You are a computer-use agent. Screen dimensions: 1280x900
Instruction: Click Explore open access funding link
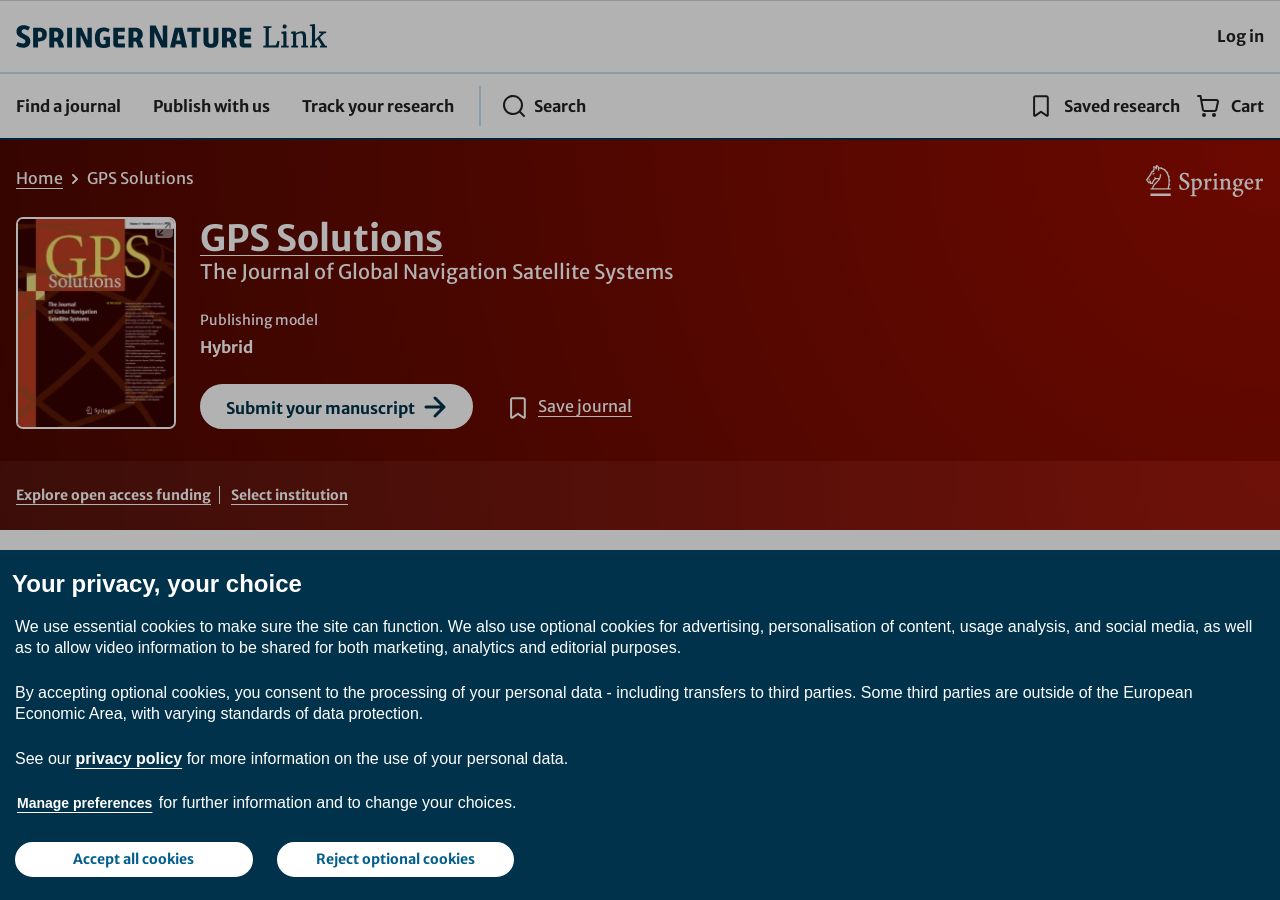[113, 495]
